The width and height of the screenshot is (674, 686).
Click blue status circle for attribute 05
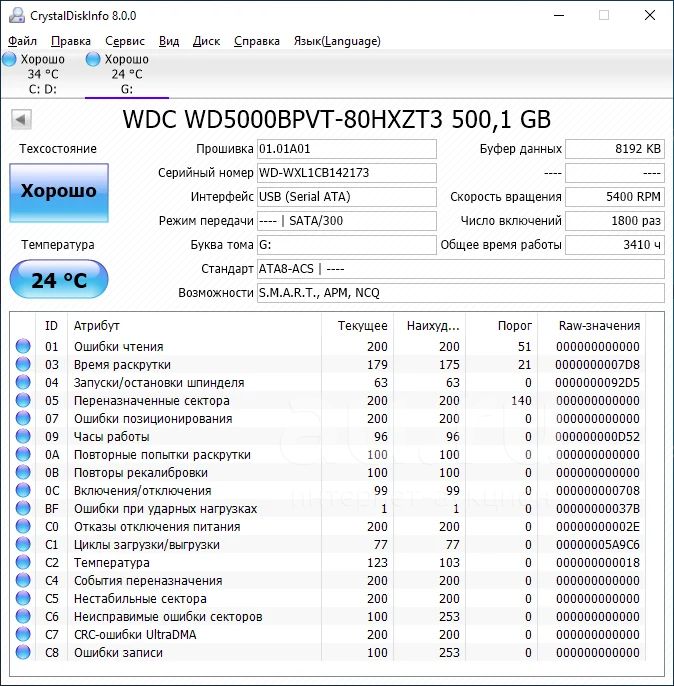[23, 400]
